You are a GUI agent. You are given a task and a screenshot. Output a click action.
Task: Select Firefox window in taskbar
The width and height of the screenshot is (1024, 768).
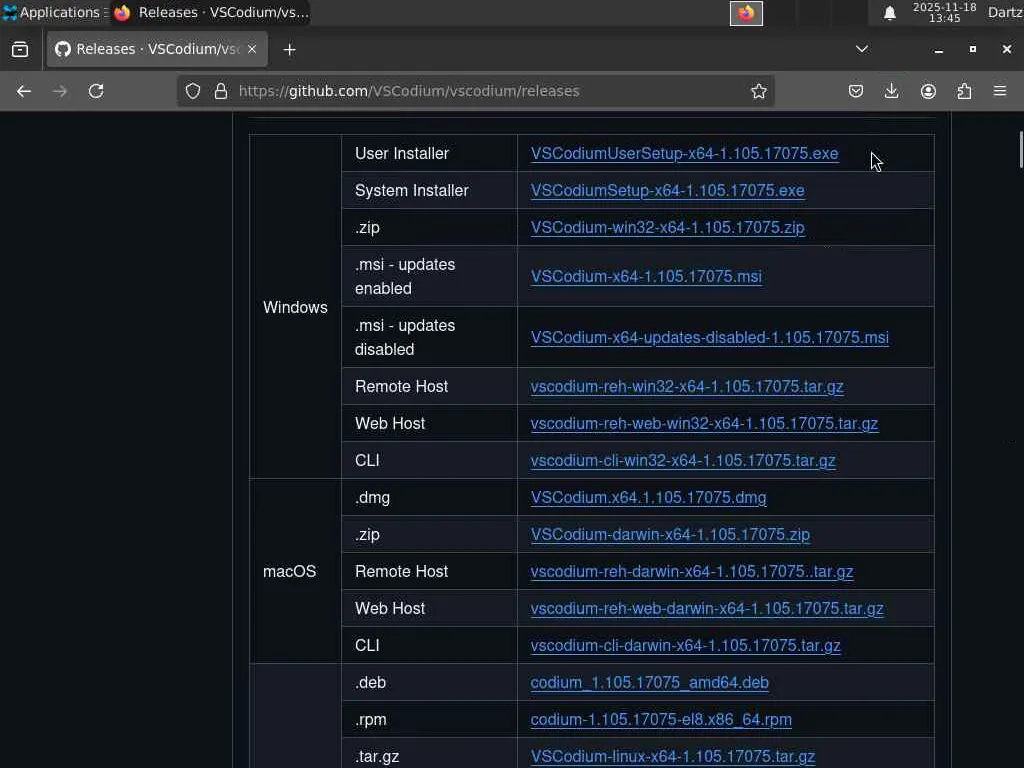pos(210,12)
